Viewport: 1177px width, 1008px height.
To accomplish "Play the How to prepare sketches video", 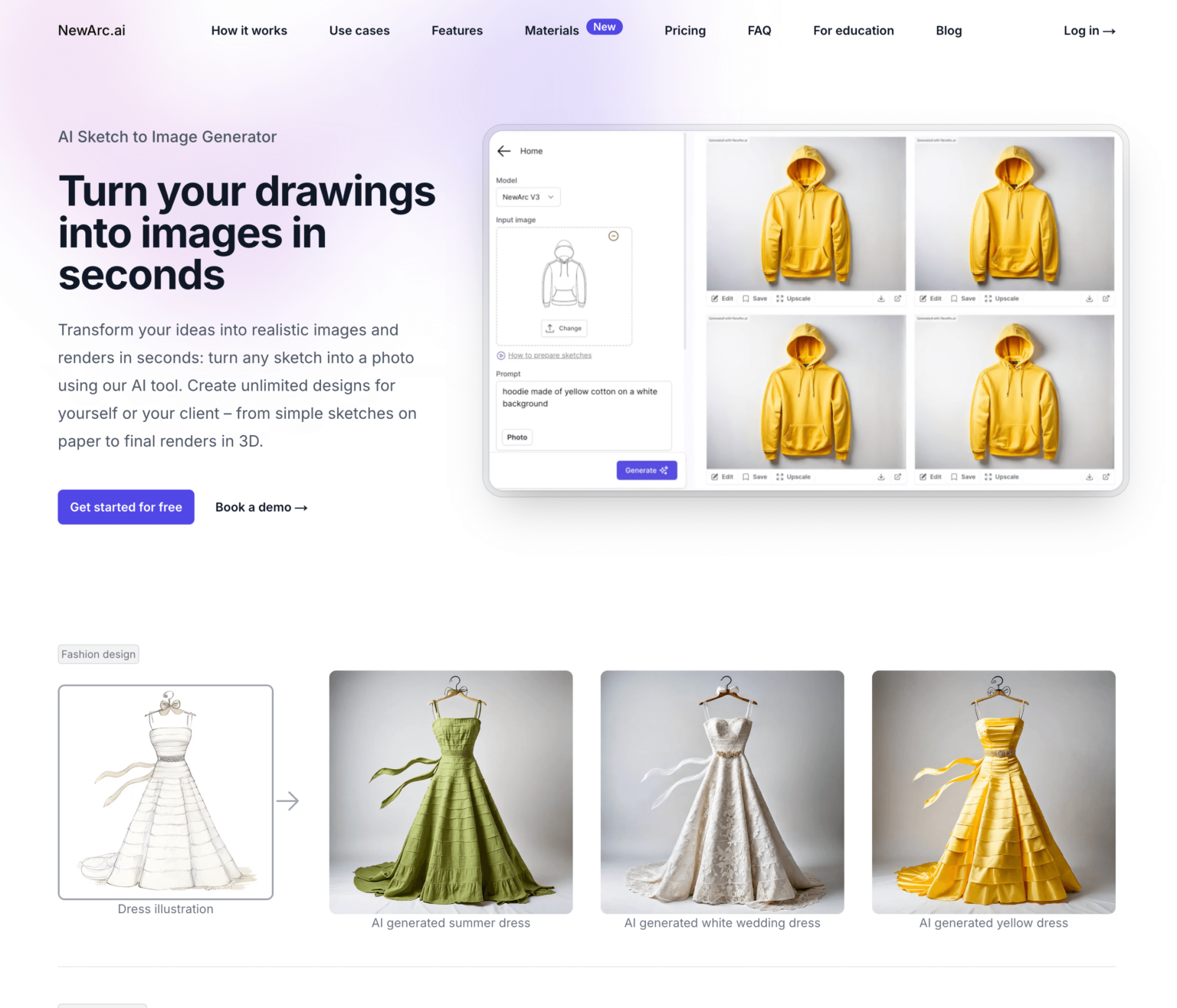I will click(500, 355).
